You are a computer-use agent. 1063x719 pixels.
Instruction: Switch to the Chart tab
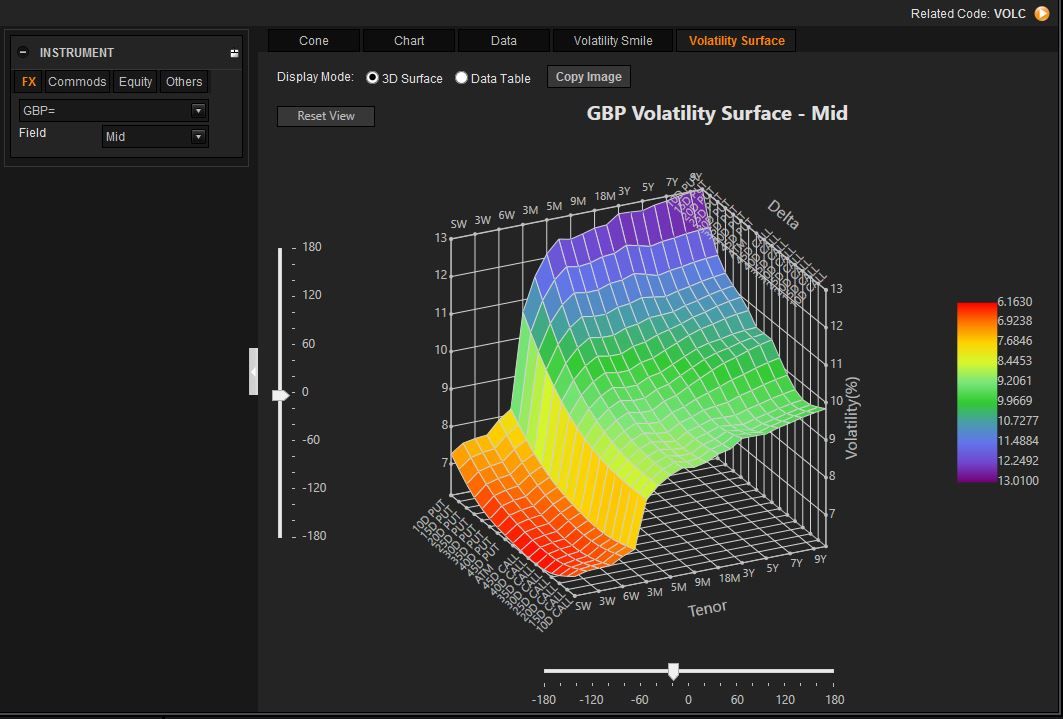pyautogui.click(x=409, y=41)
